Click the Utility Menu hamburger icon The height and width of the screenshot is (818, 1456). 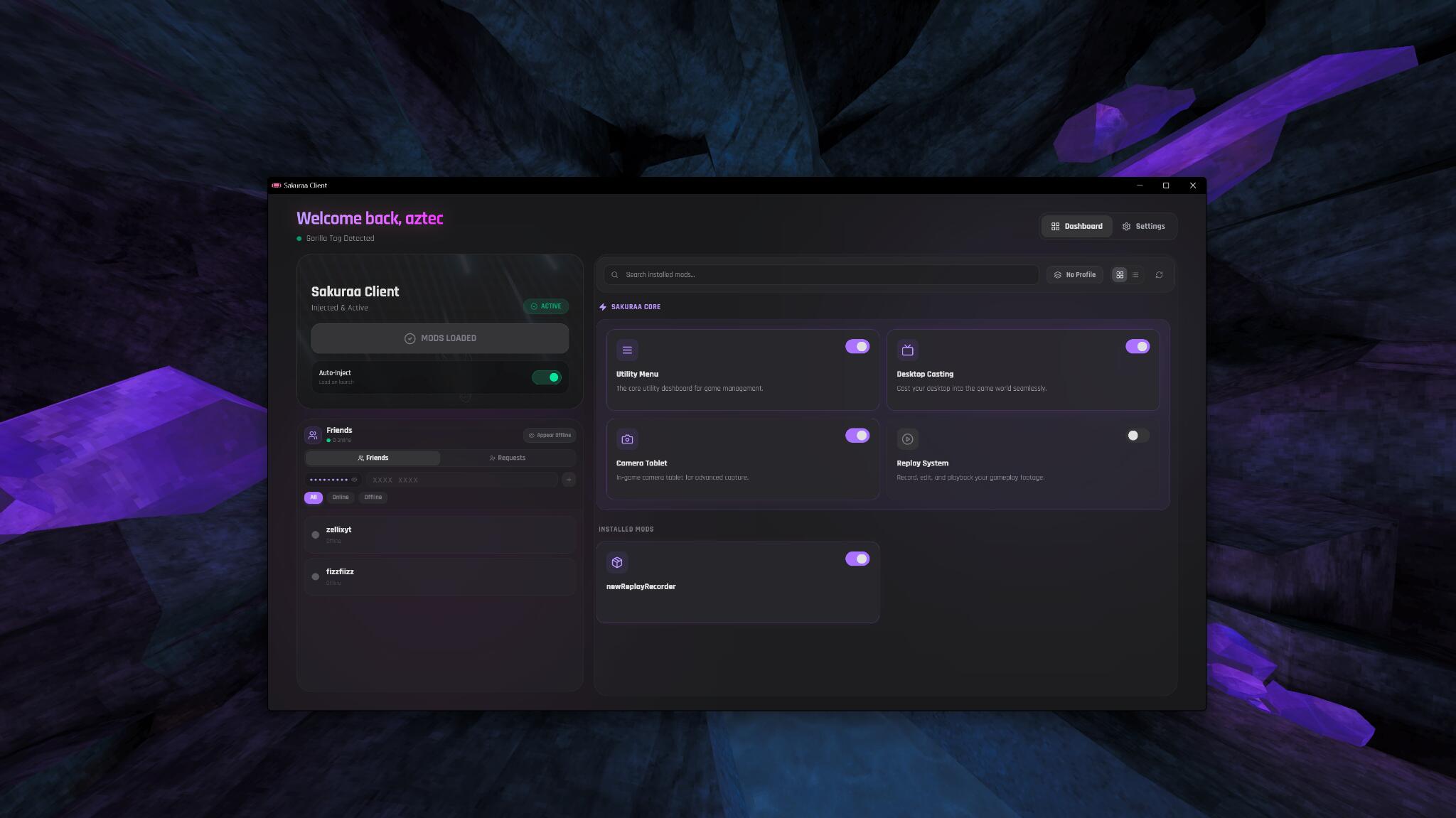pos(627,350)
